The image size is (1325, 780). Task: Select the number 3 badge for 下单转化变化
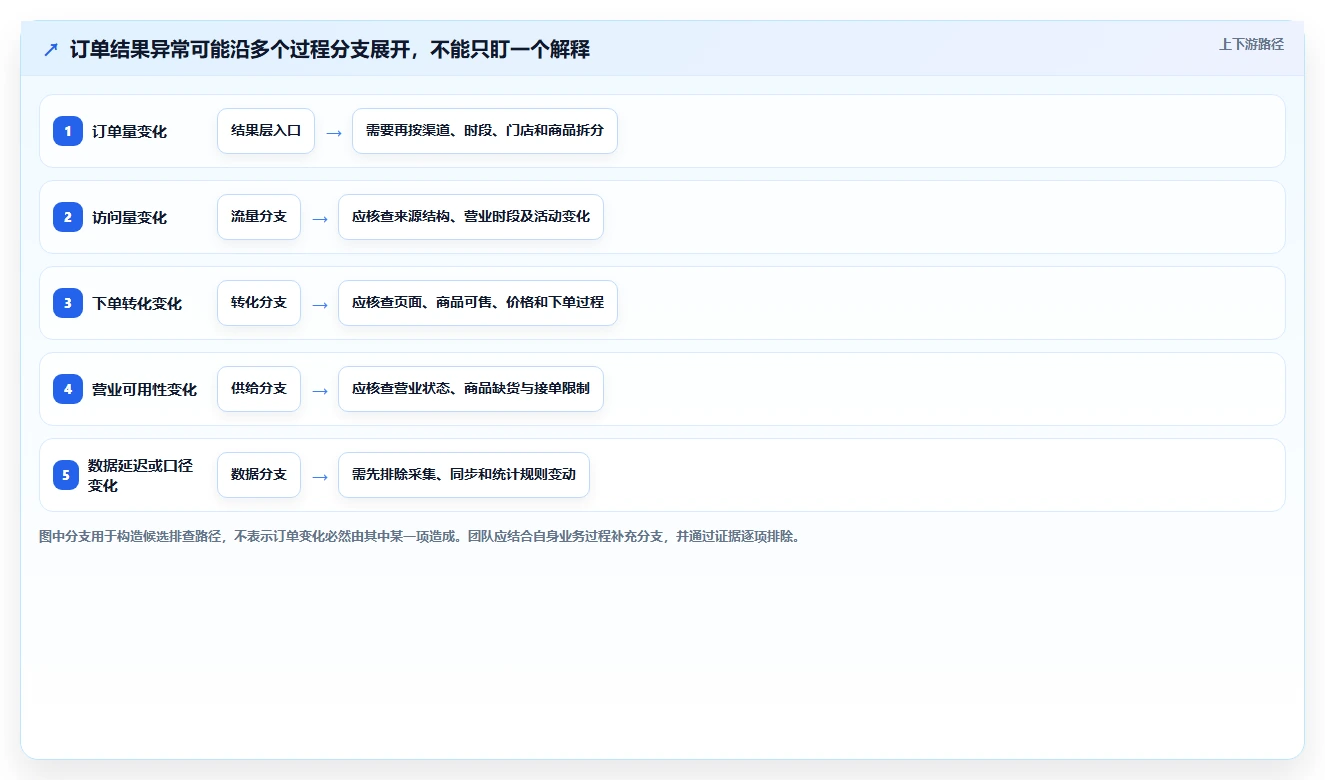click(68, 303)
